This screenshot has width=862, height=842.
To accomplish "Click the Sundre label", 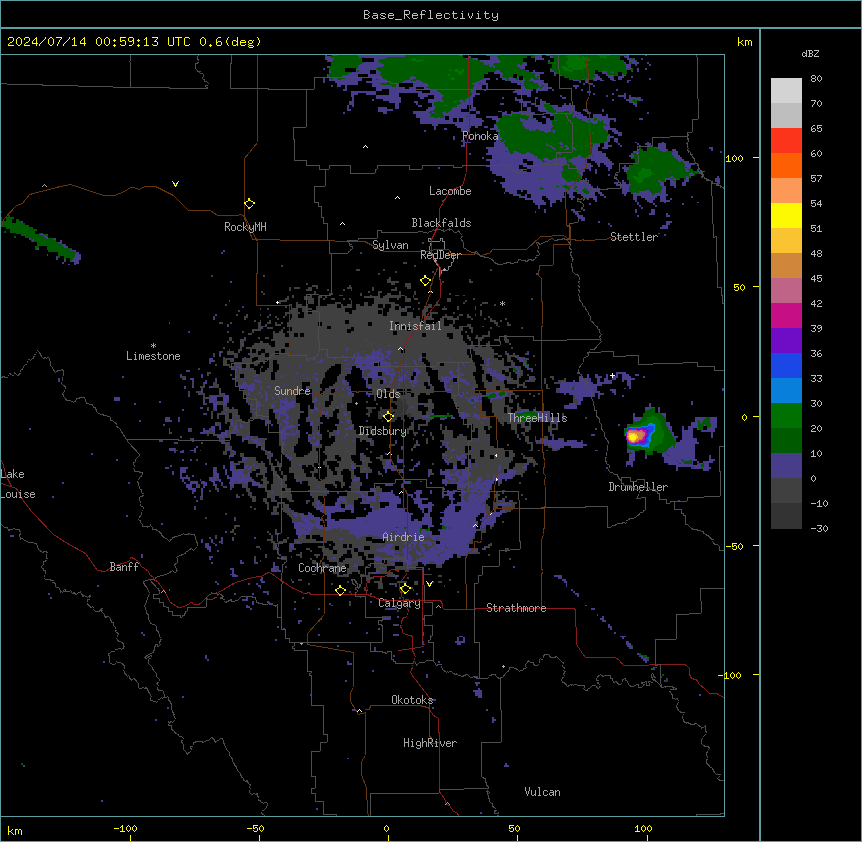I will click(292, 391).
